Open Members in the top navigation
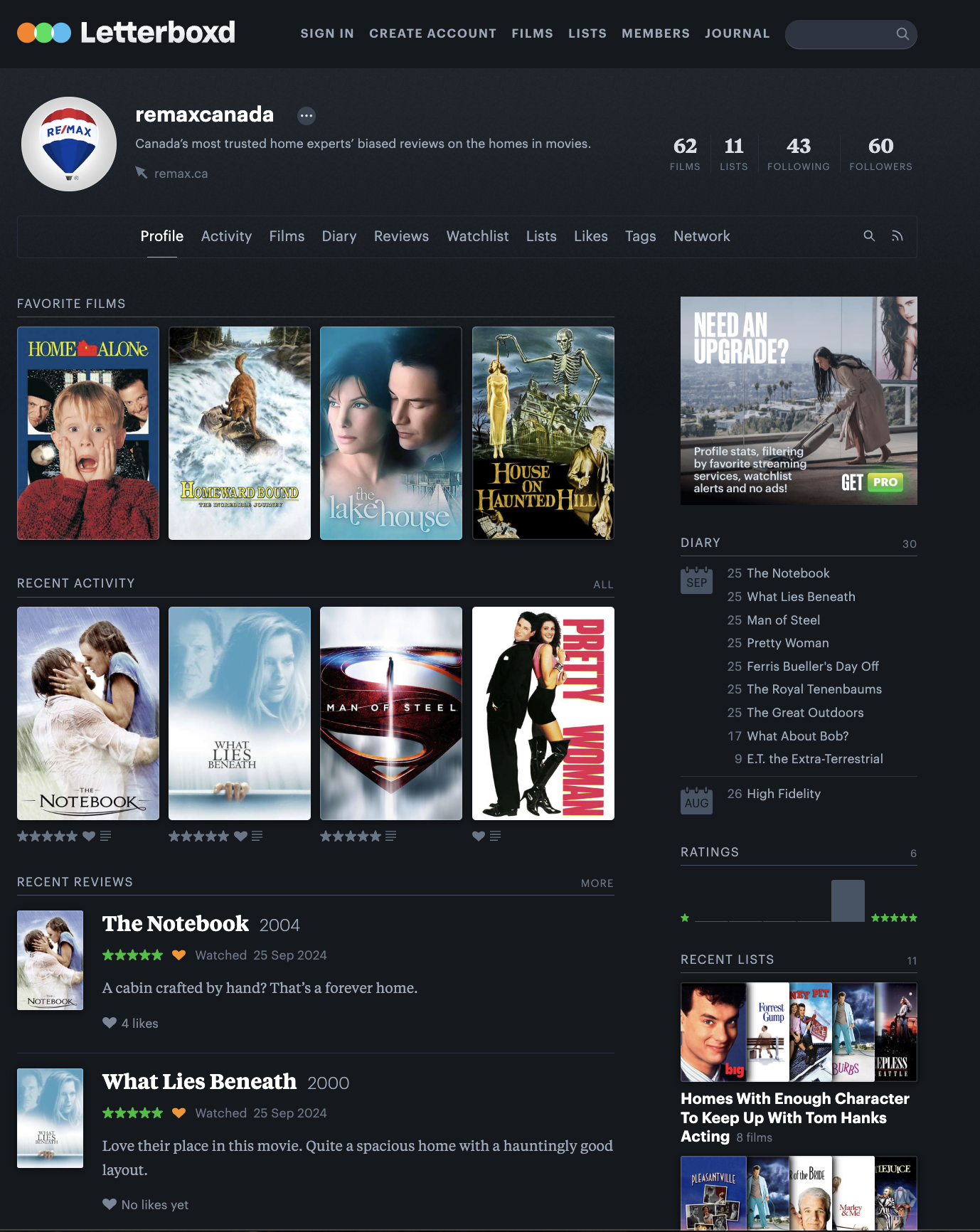Screen dimensions: 980x1232 (656, 33)
